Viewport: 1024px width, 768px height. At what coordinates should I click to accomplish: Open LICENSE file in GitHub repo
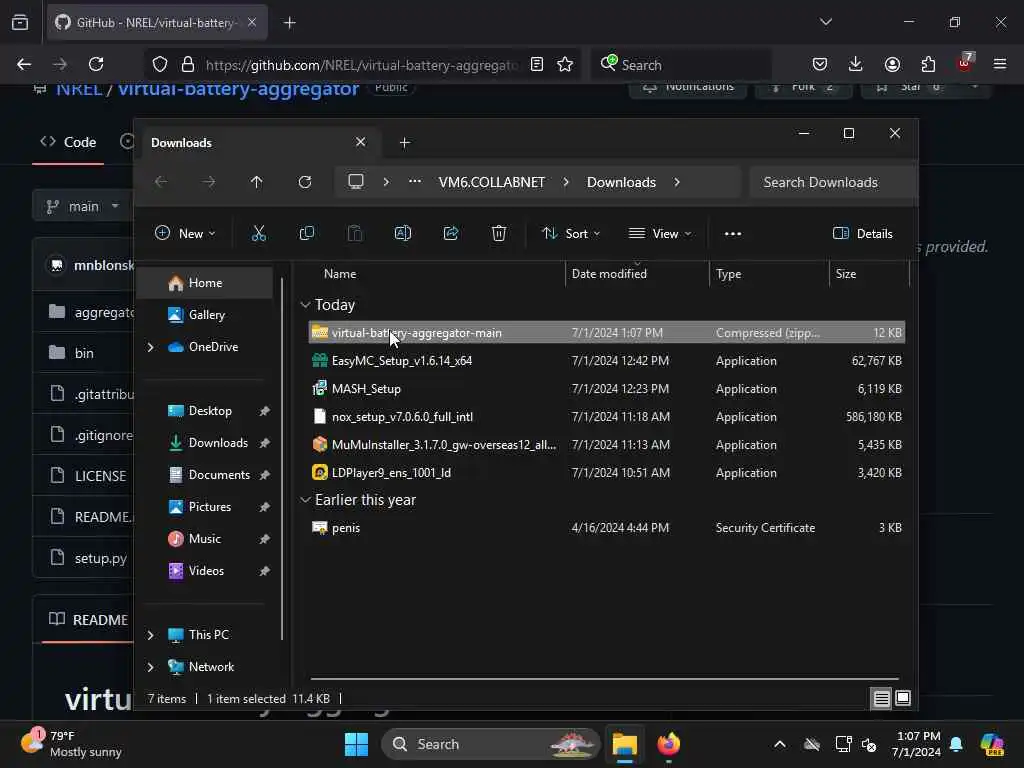pos(100,476)
